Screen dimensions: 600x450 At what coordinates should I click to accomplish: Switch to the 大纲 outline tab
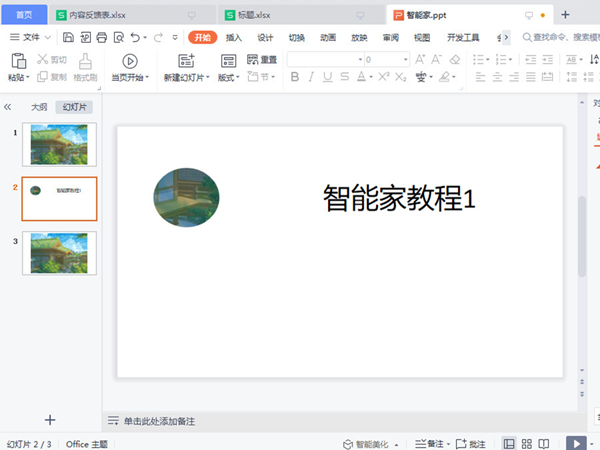pos(39,107)
